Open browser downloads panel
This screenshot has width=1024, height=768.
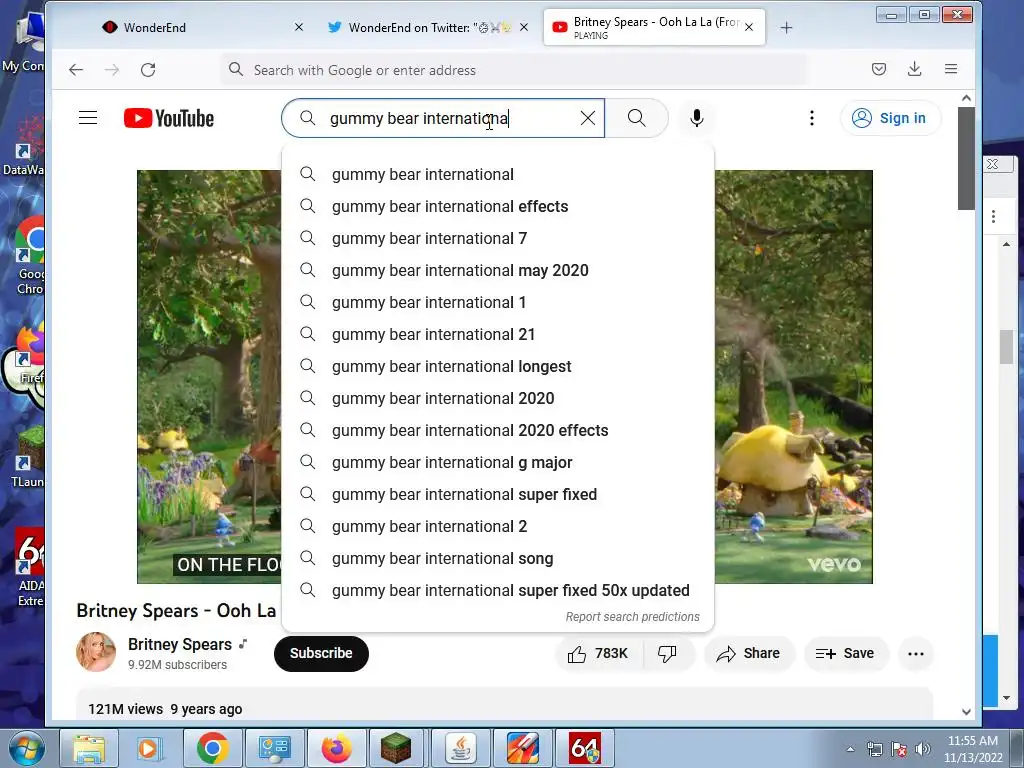click(x=915, y=69)
